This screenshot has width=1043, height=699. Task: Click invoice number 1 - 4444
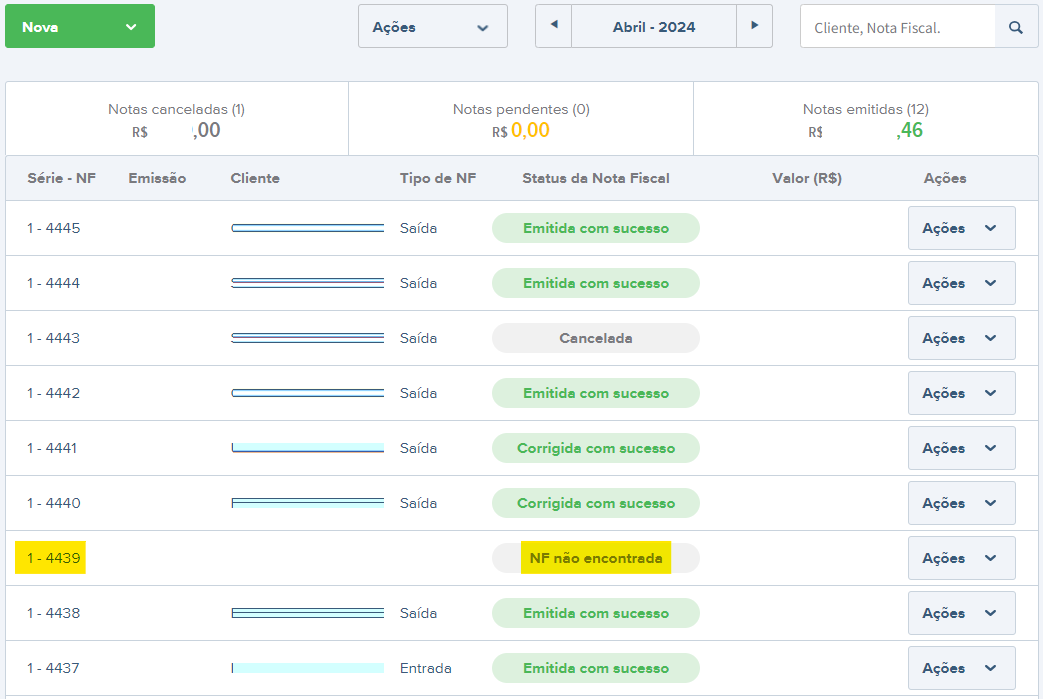tap(53, 283)
